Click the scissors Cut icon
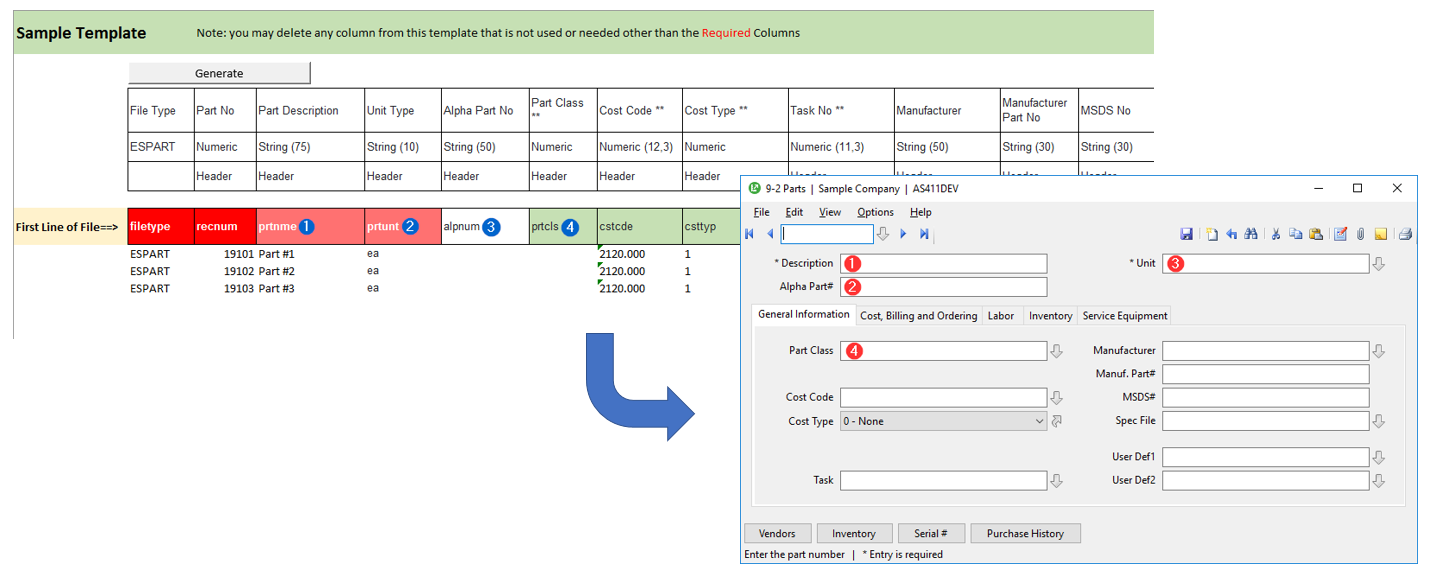This screenshot has height=581, width=1431. tap(1276, 234)
